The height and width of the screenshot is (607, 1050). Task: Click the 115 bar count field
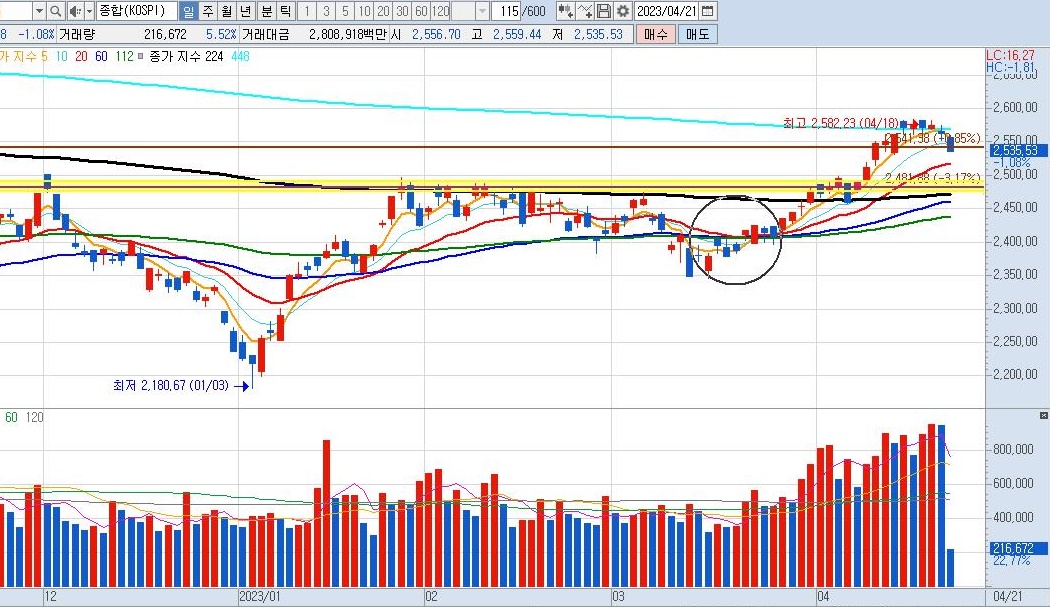pyautogui.click(x=508, y=11)
